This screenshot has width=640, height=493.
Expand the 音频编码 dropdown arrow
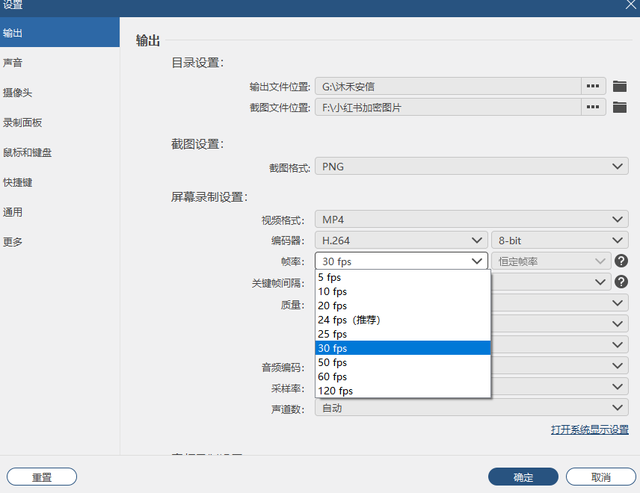pos(617,366)
